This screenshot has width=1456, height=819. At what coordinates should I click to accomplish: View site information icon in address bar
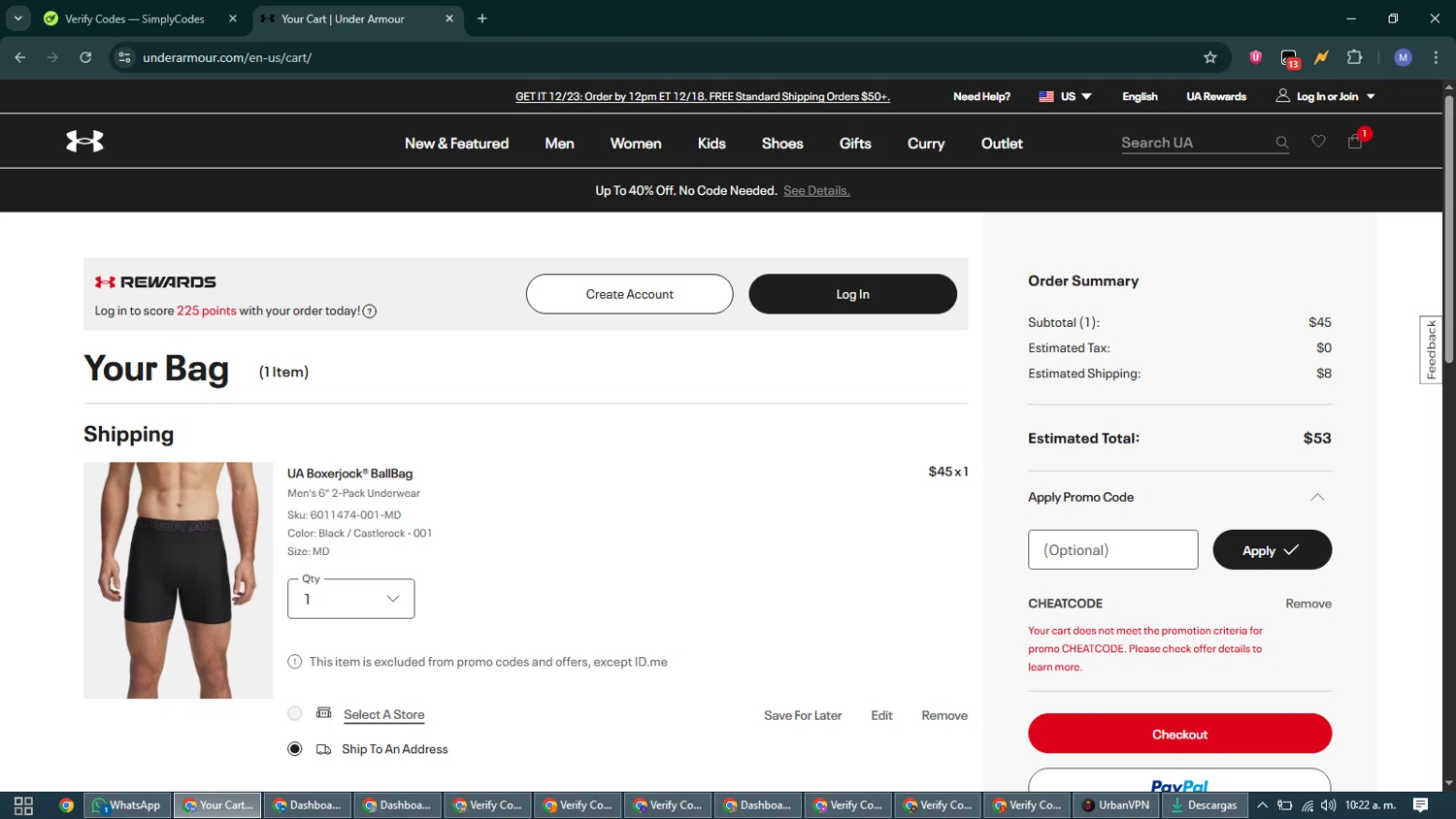coord(124,57)
